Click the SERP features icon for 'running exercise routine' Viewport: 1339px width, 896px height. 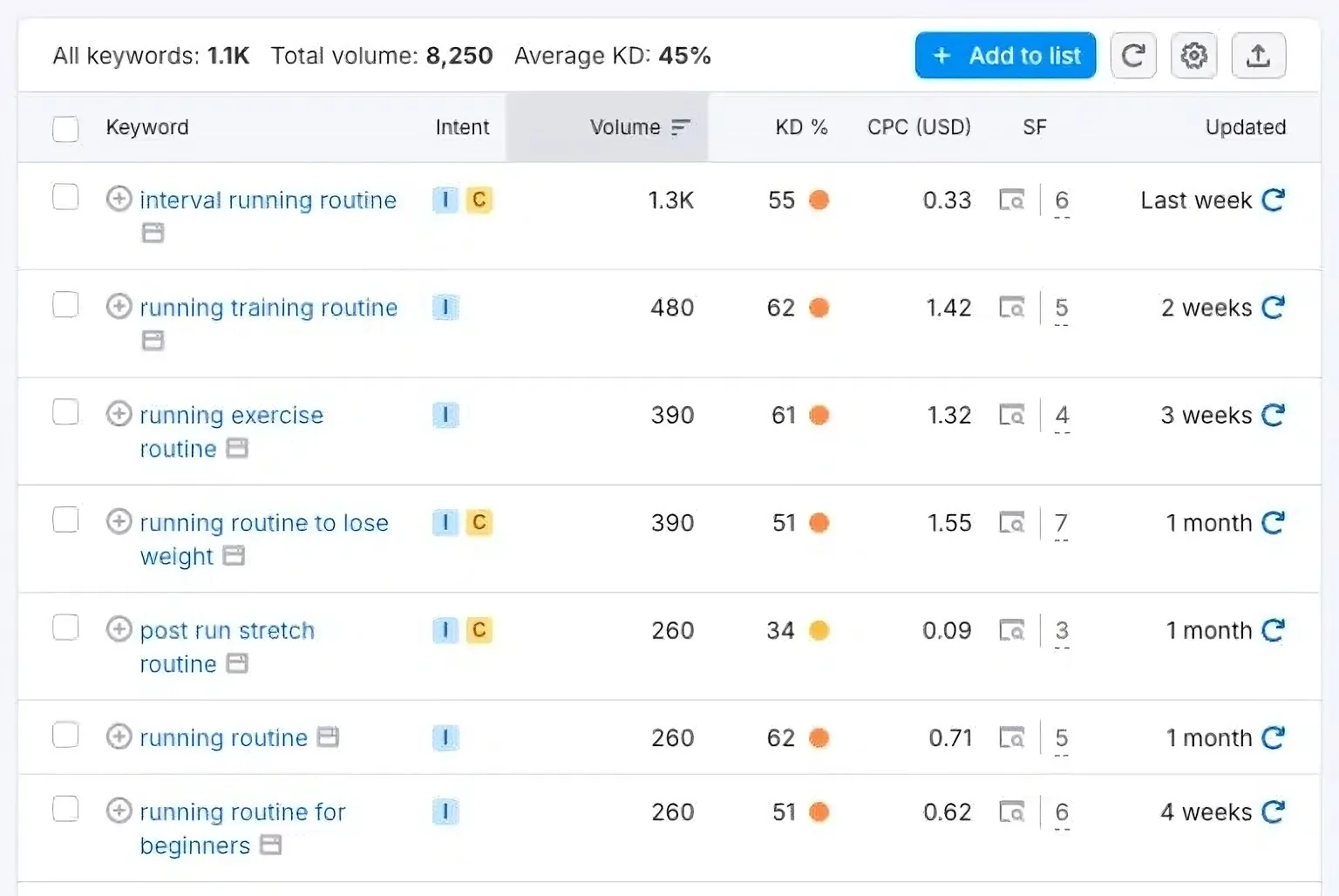(x=1011, y=415)
